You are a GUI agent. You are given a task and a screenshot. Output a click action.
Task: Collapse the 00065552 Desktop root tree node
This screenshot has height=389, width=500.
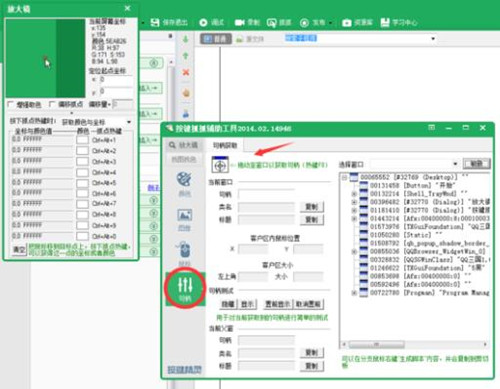[344, 177]
